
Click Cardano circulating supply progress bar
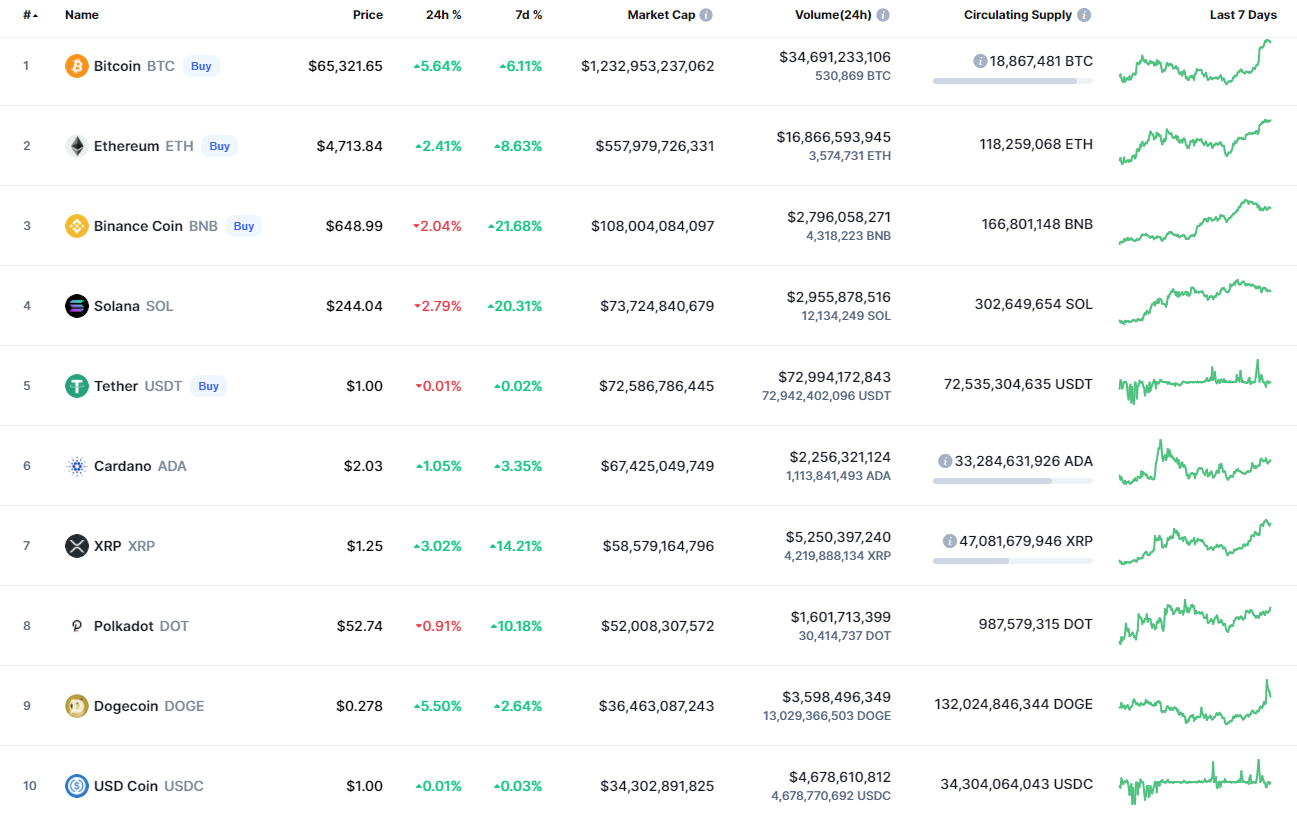1013,481
